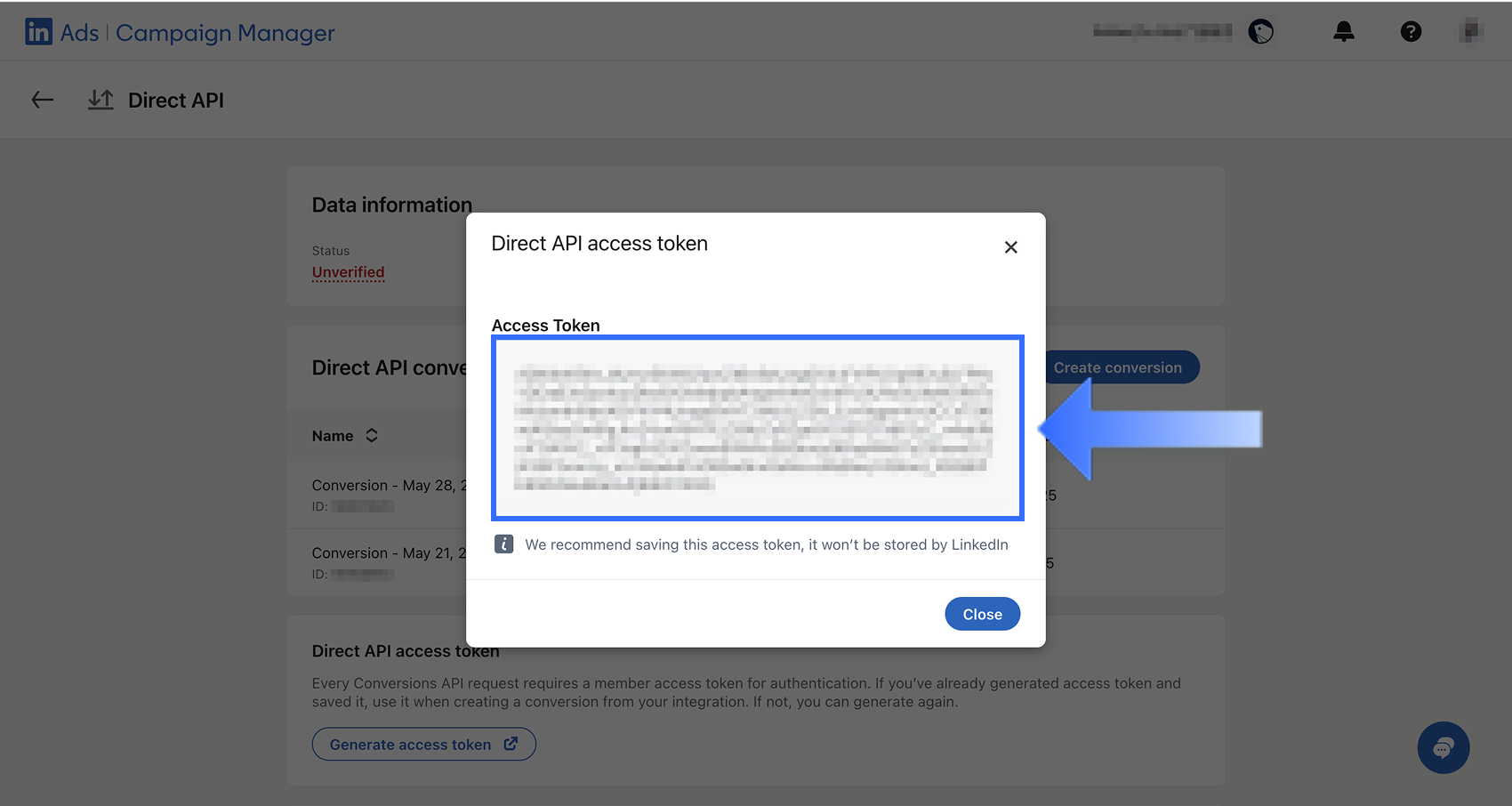Click the Unverified status link
Screen dimensions: 1512x806
point(348,272)
